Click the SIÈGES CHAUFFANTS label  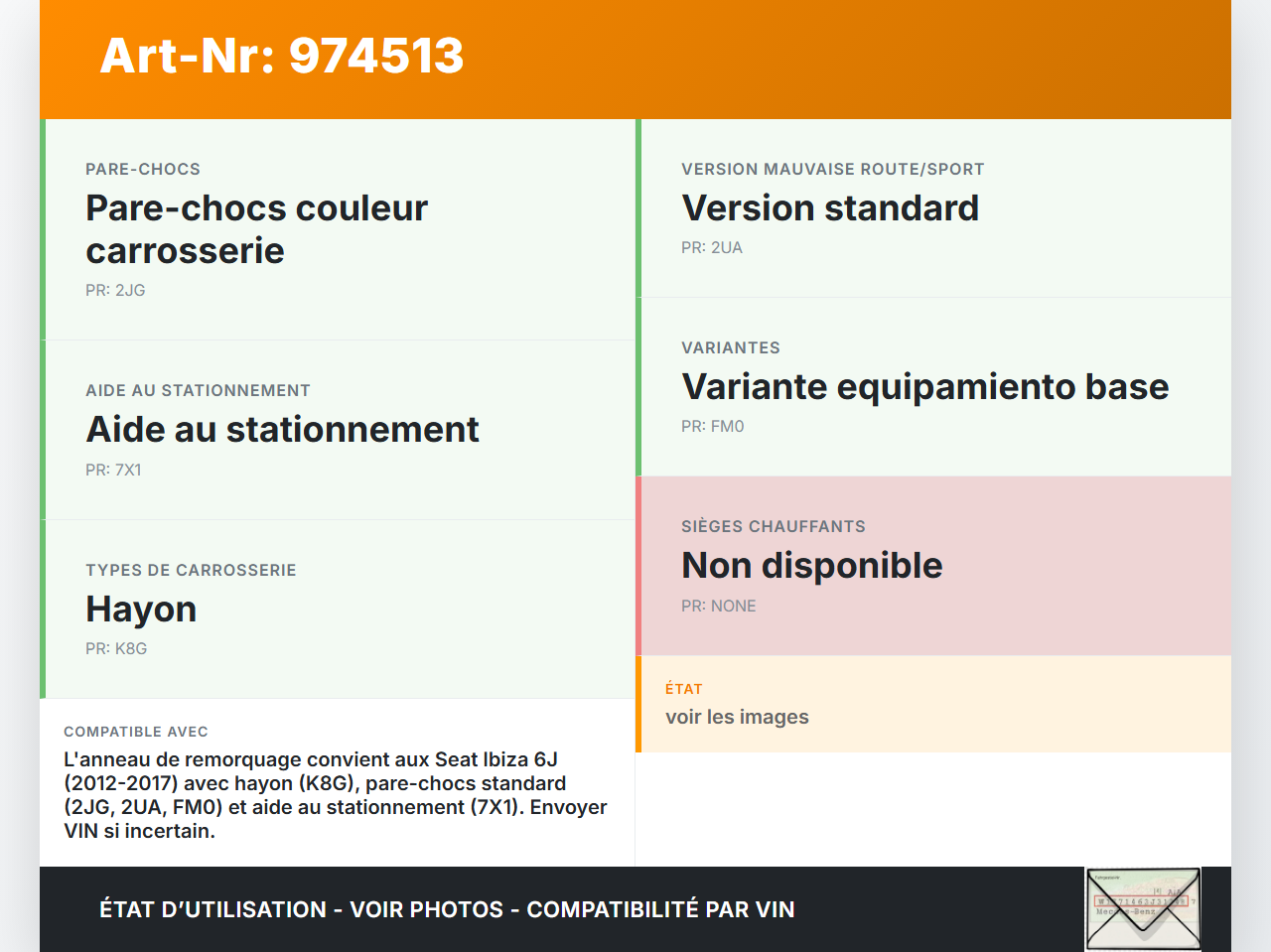click(774, 526)
